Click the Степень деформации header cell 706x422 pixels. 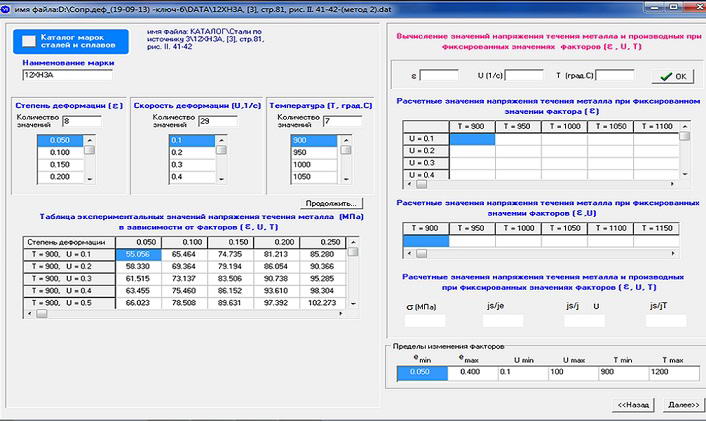[x=69, y=242]
